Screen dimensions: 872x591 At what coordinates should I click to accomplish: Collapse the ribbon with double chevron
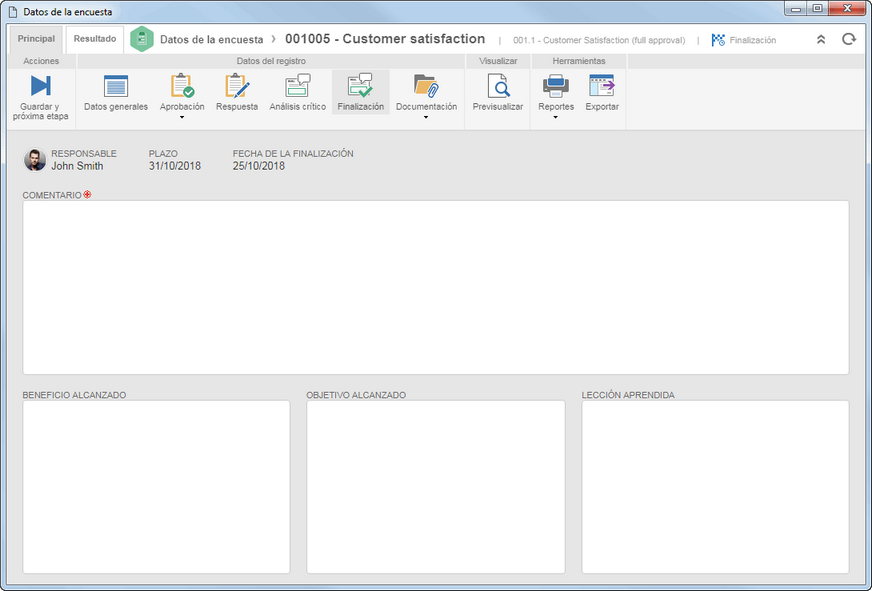pyautogui.click(x=821, y=39)
